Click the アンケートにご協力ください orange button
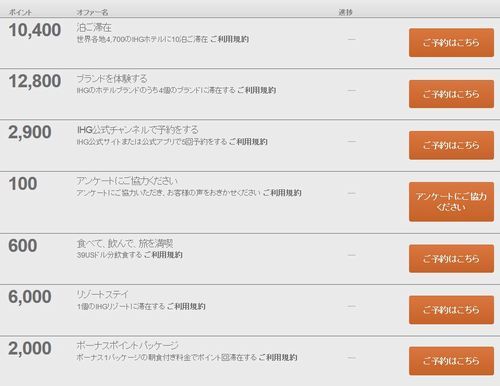This screenshot has height=386, width=500. click(x=451, y=202)
